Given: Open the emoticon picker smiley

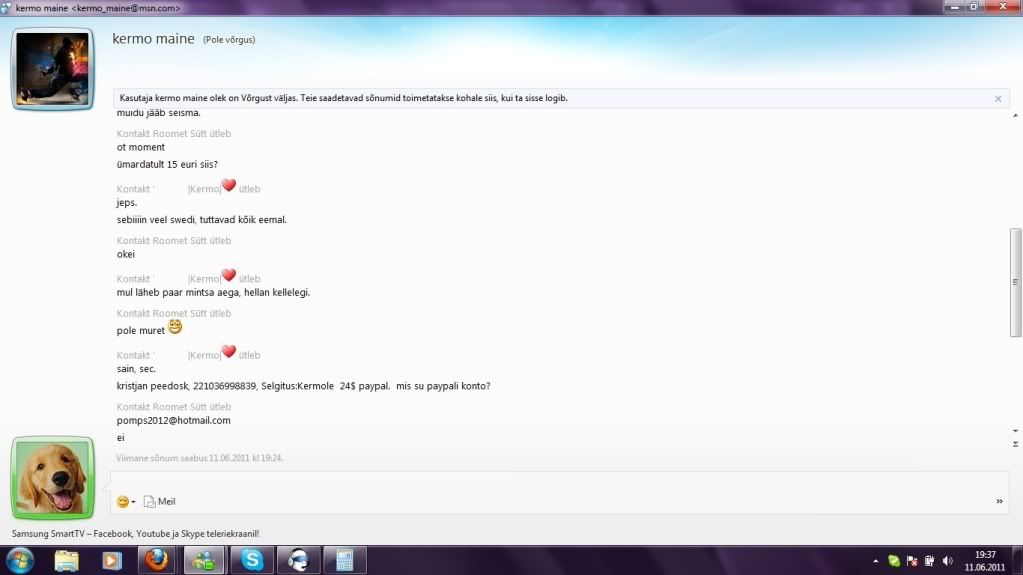Looking at the screenshot, I should tap(123, 501).
